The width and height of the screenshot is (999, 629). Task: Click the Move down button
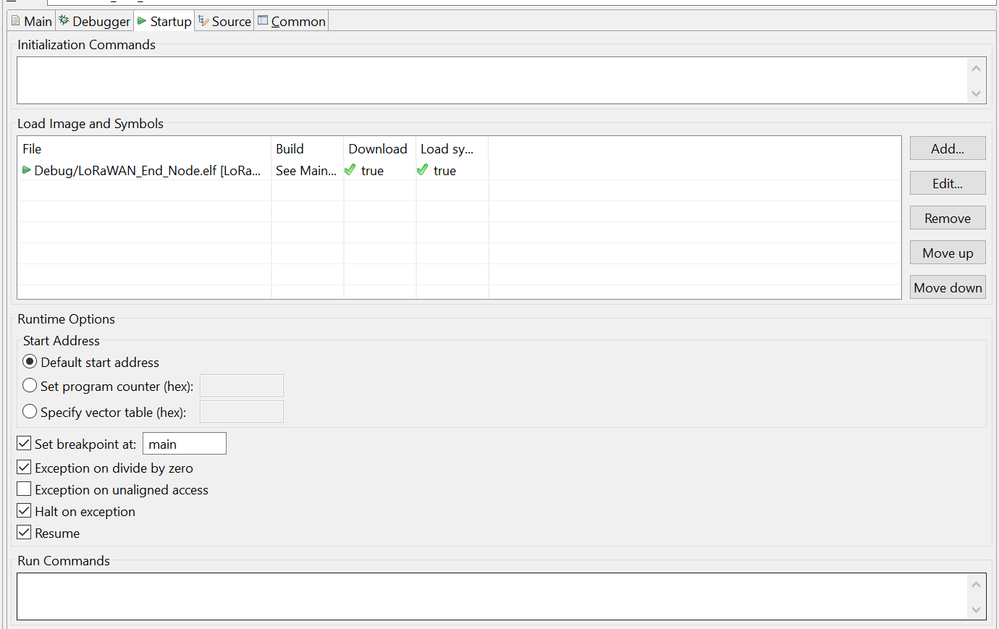coord(947,288)
